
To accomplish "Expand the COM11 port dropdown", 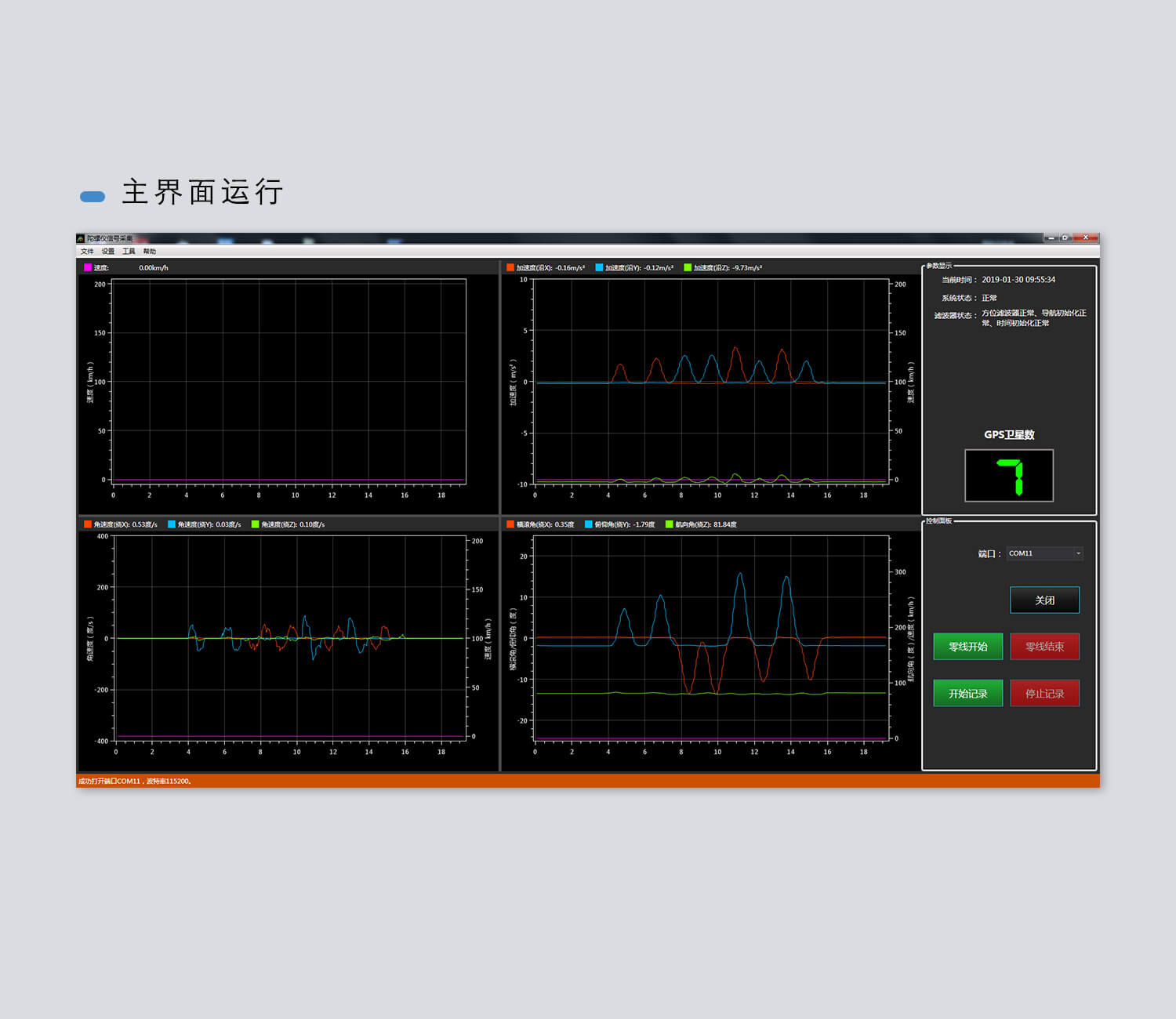I will (x=1078, y=553).
